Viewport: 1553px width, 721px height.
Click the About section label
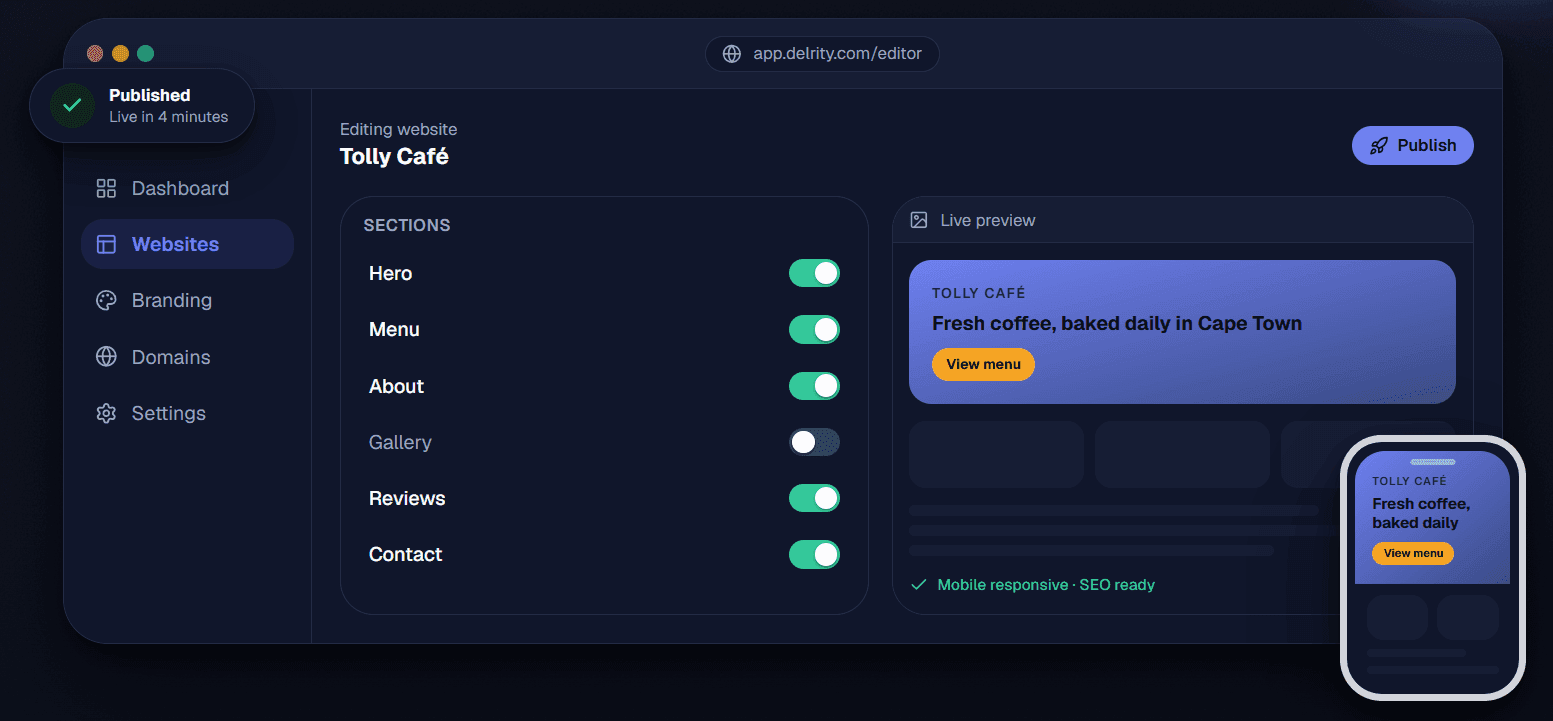(x=396, y=386)
